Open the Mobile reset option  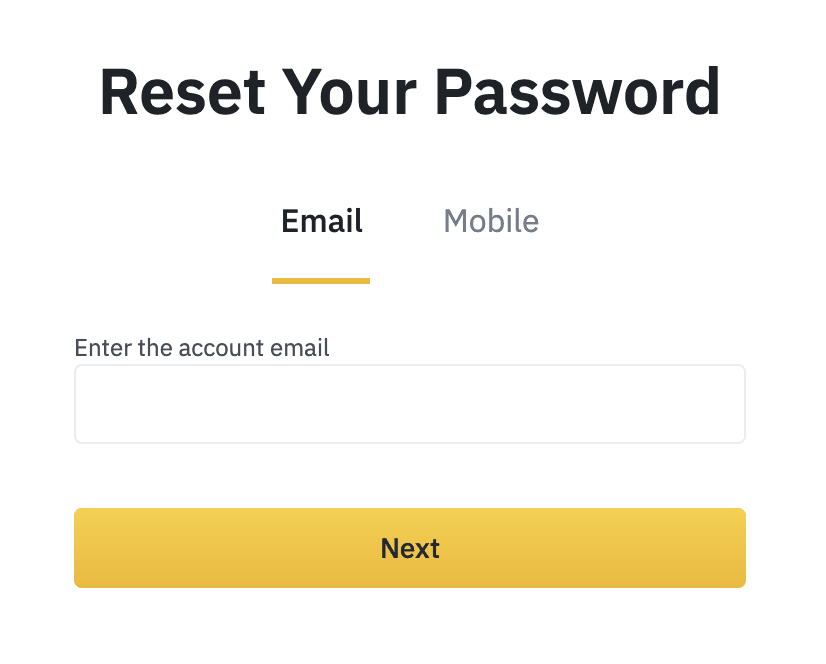point(490,221)
